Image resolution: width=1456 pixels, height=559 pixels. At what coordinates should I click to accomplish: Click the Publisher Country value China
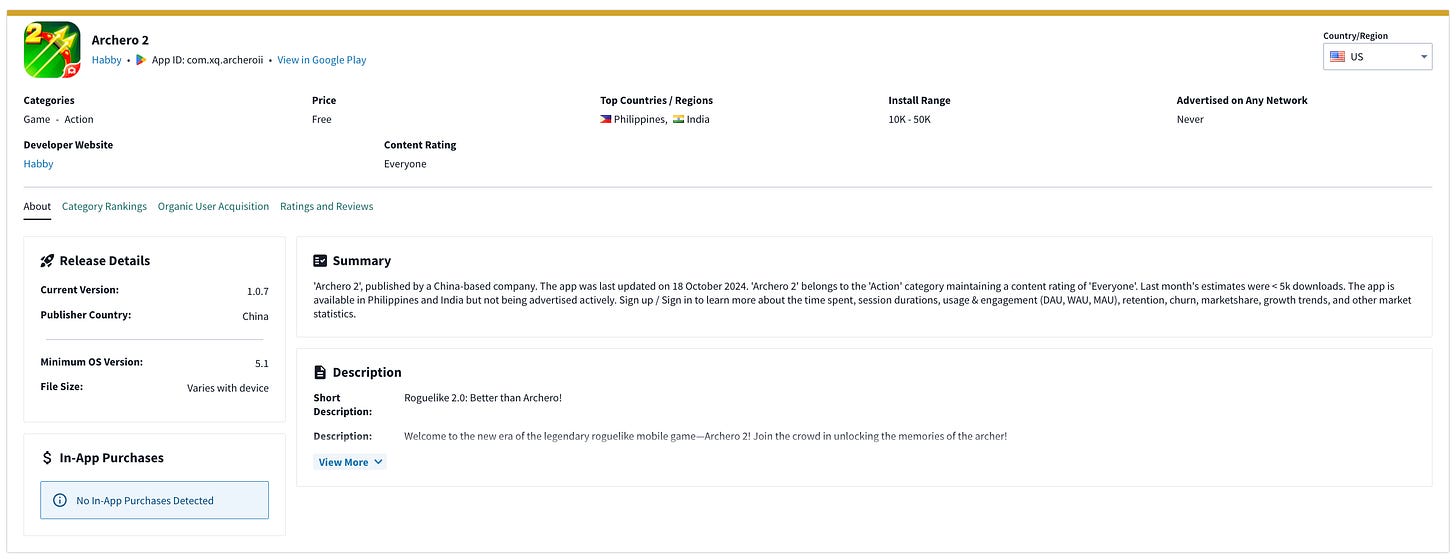256,316
